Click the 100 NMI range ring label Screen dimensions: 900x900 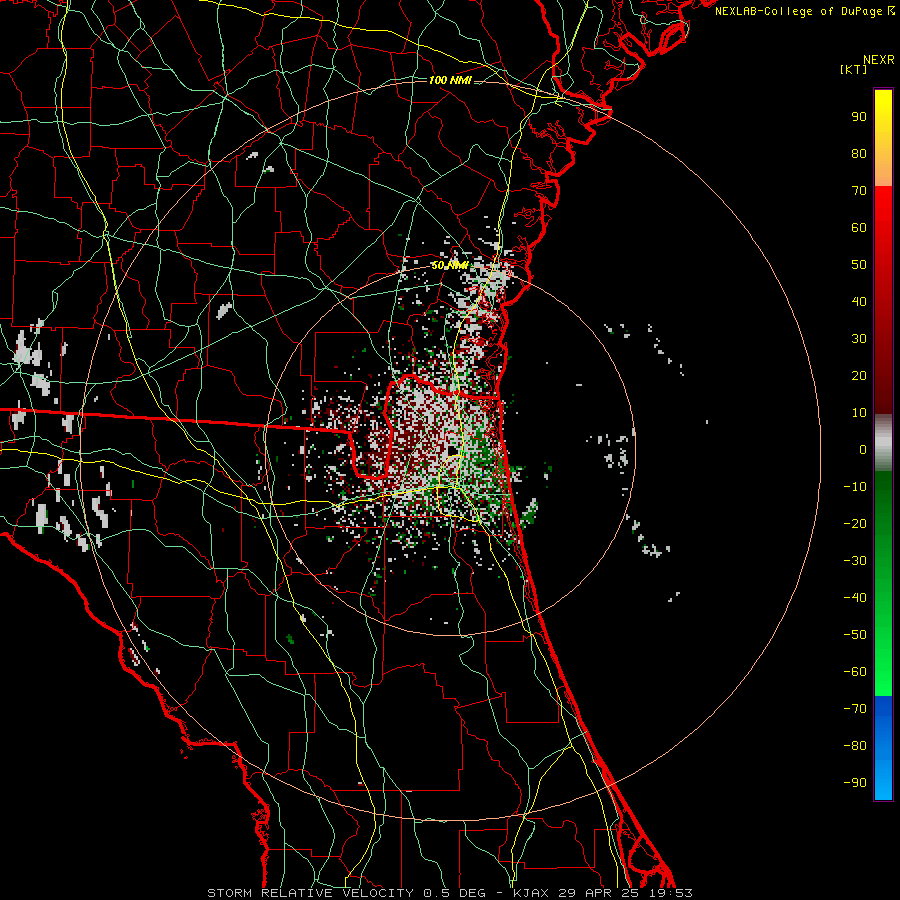(450, 80)
